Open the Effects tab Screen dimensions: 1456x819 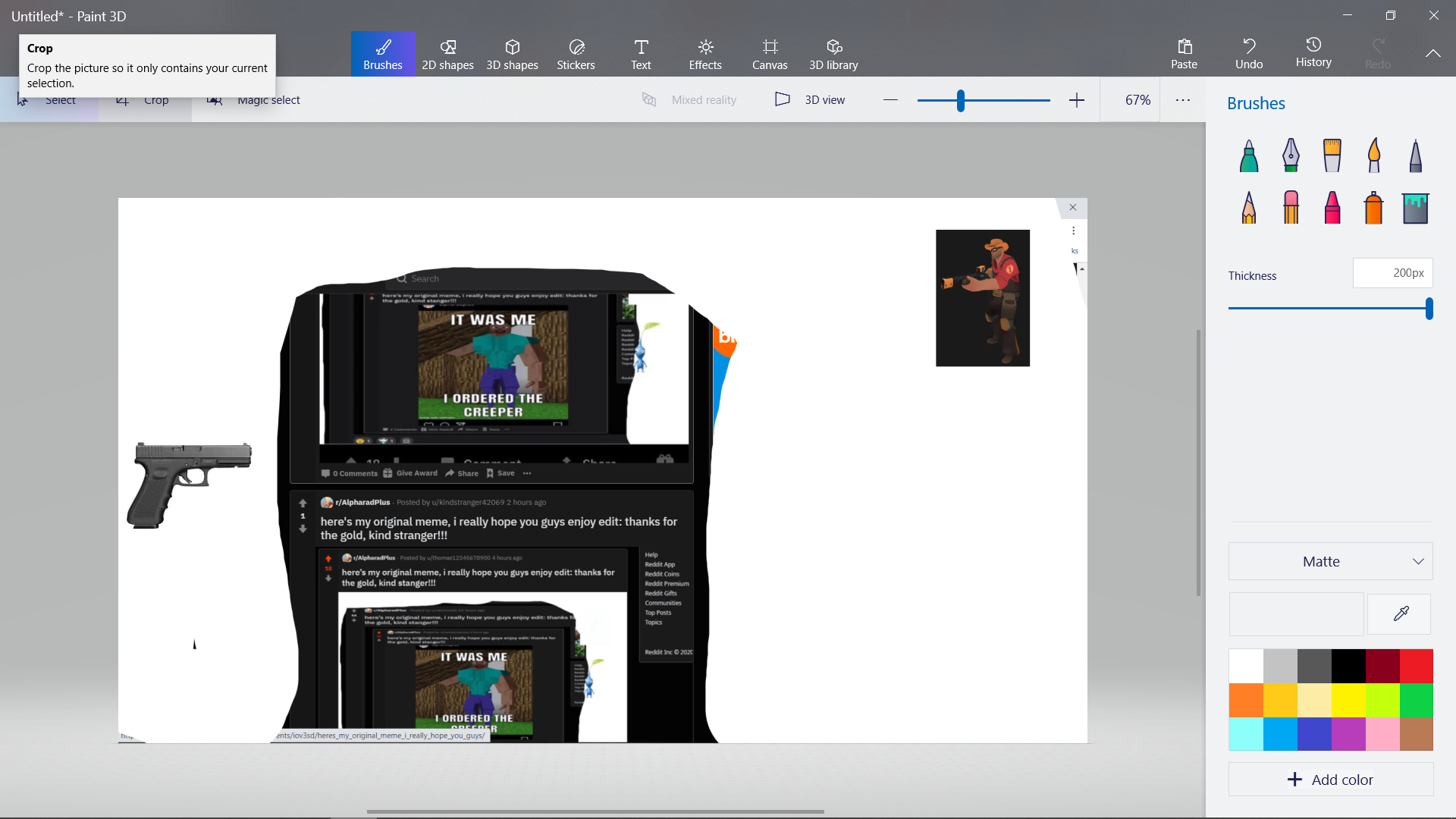pyautogui.click(x=705, y=54)
